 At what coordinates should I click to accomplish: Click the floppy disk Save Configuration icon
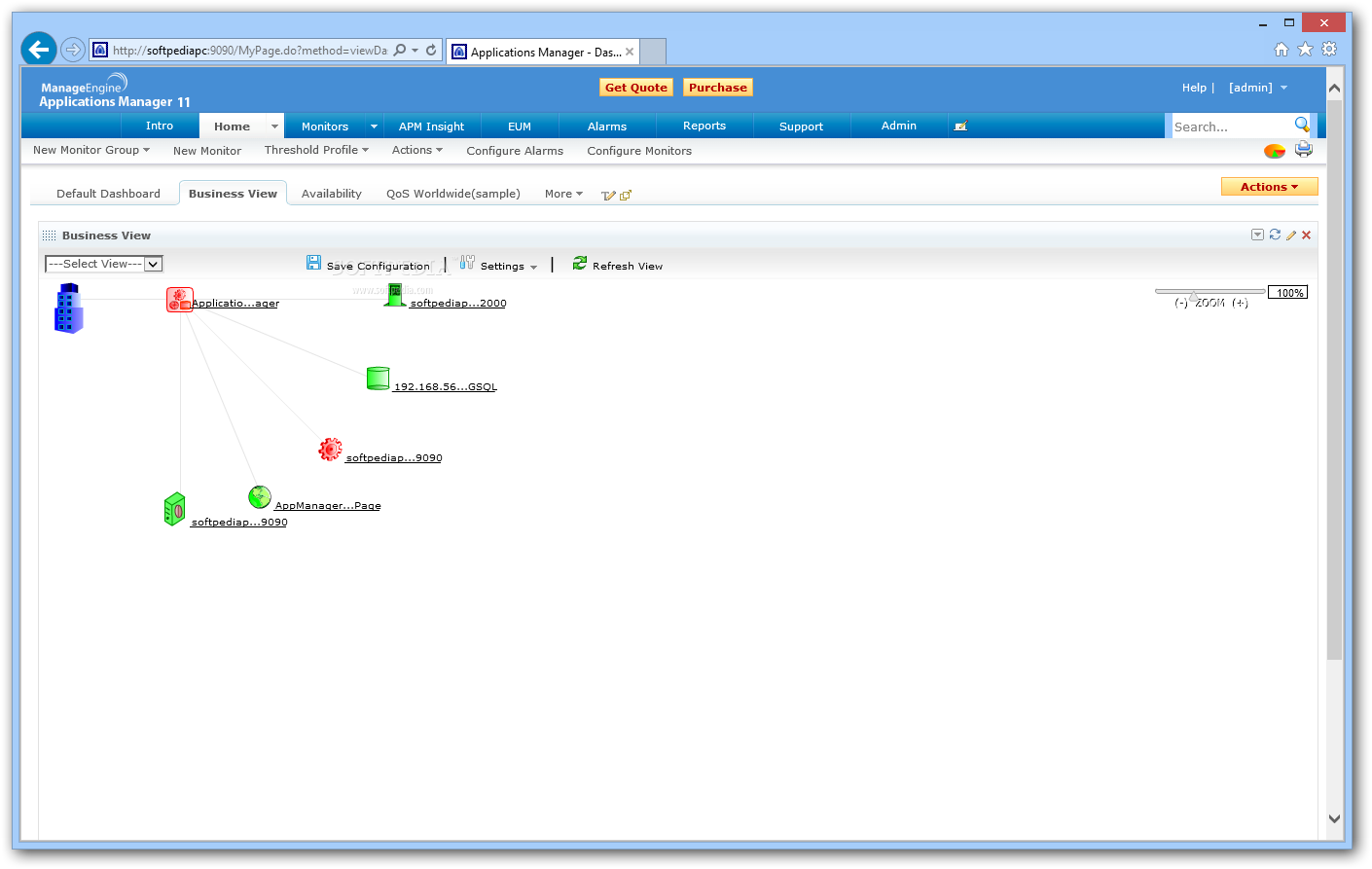(x=313, y=263)
